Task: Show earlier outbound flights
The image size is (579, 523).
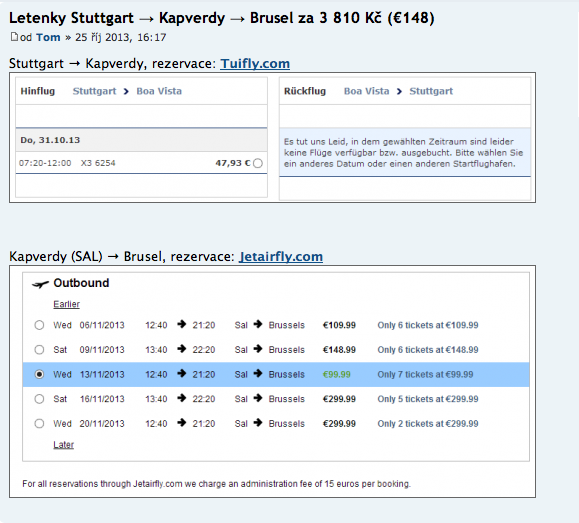Action: [x=66, y=304]
